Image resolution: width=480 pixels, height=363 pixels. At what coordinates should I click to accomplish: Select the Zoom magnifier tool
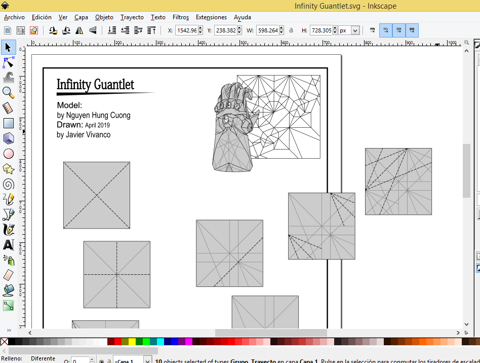(8, 93)
